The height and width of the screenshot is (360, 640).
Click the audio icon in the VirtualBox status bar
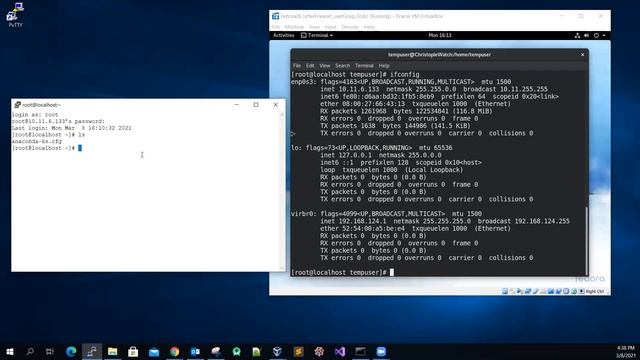click(x=520, y=291)
